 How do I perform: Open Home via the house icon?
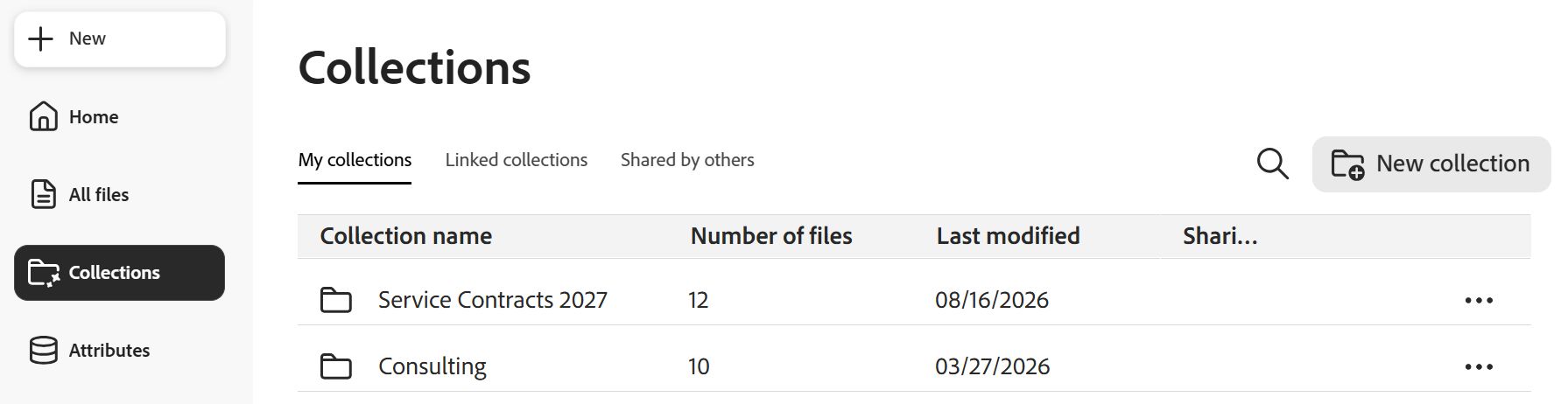pos(43,116)
